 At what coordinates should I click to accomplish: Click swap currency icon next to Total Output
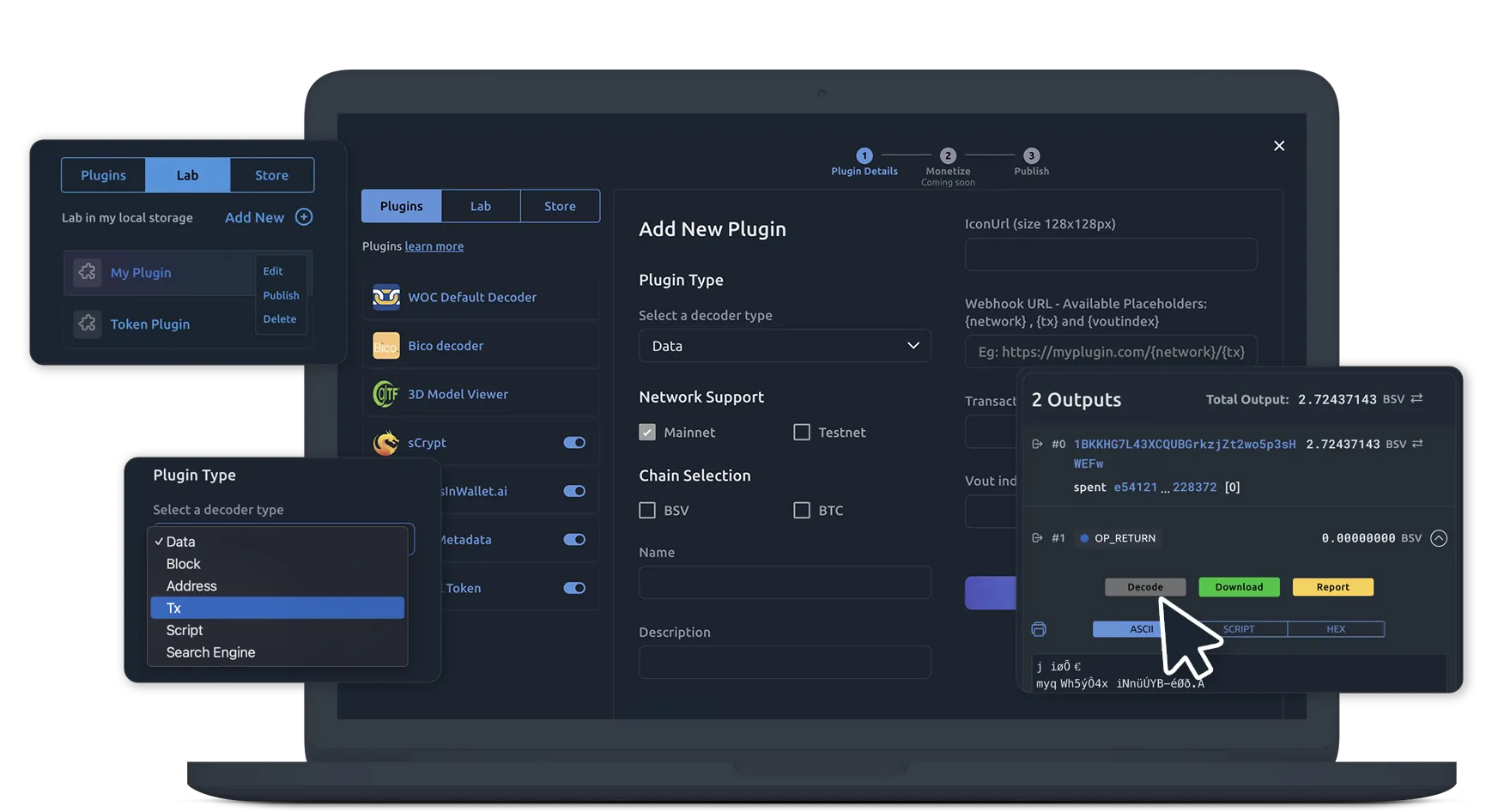pyautogui.click(x=1416, y=398)
